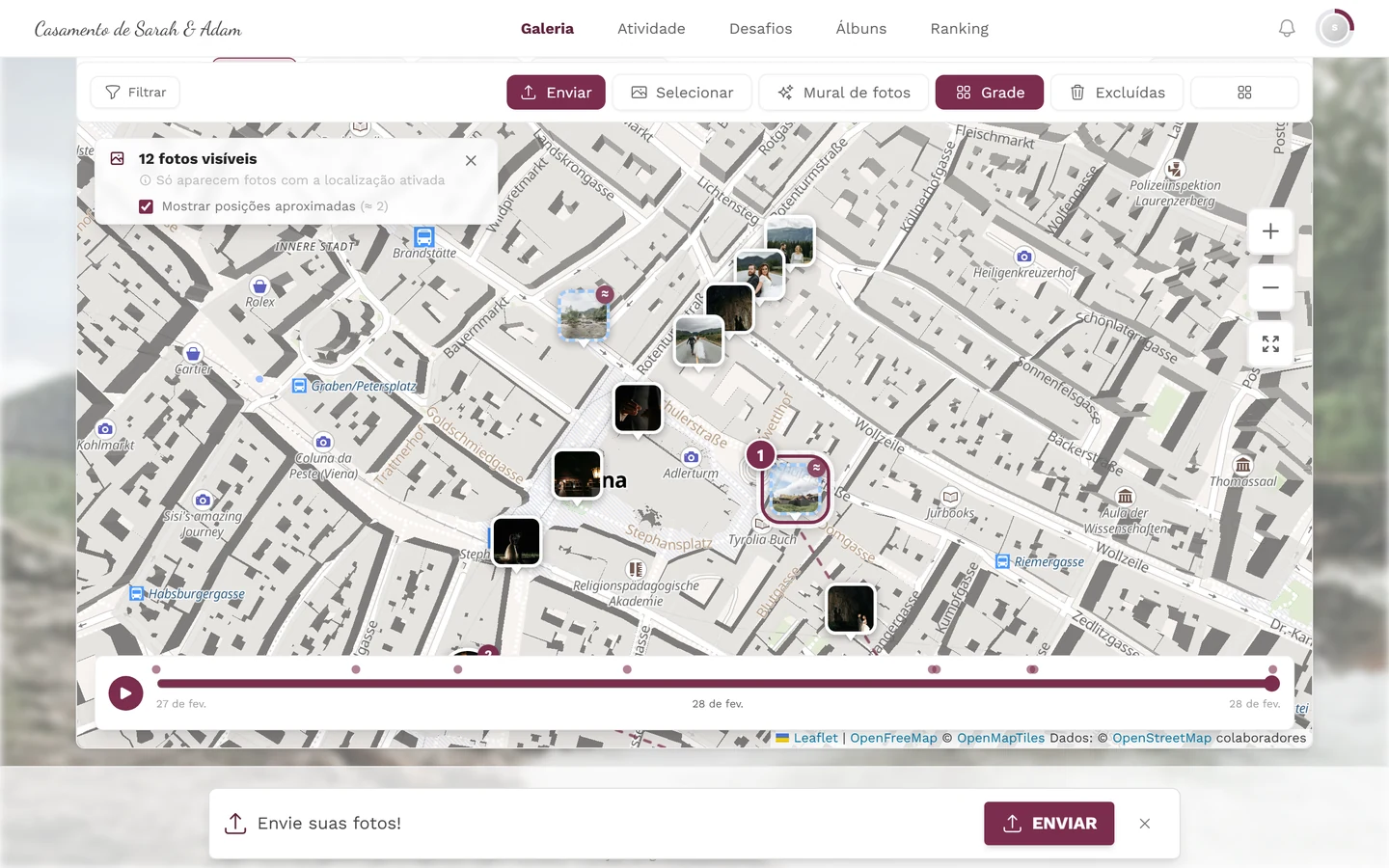1389x868 pixels.
Task: Click the Adlerturm camera marker
Action: (x=691, y=457)
